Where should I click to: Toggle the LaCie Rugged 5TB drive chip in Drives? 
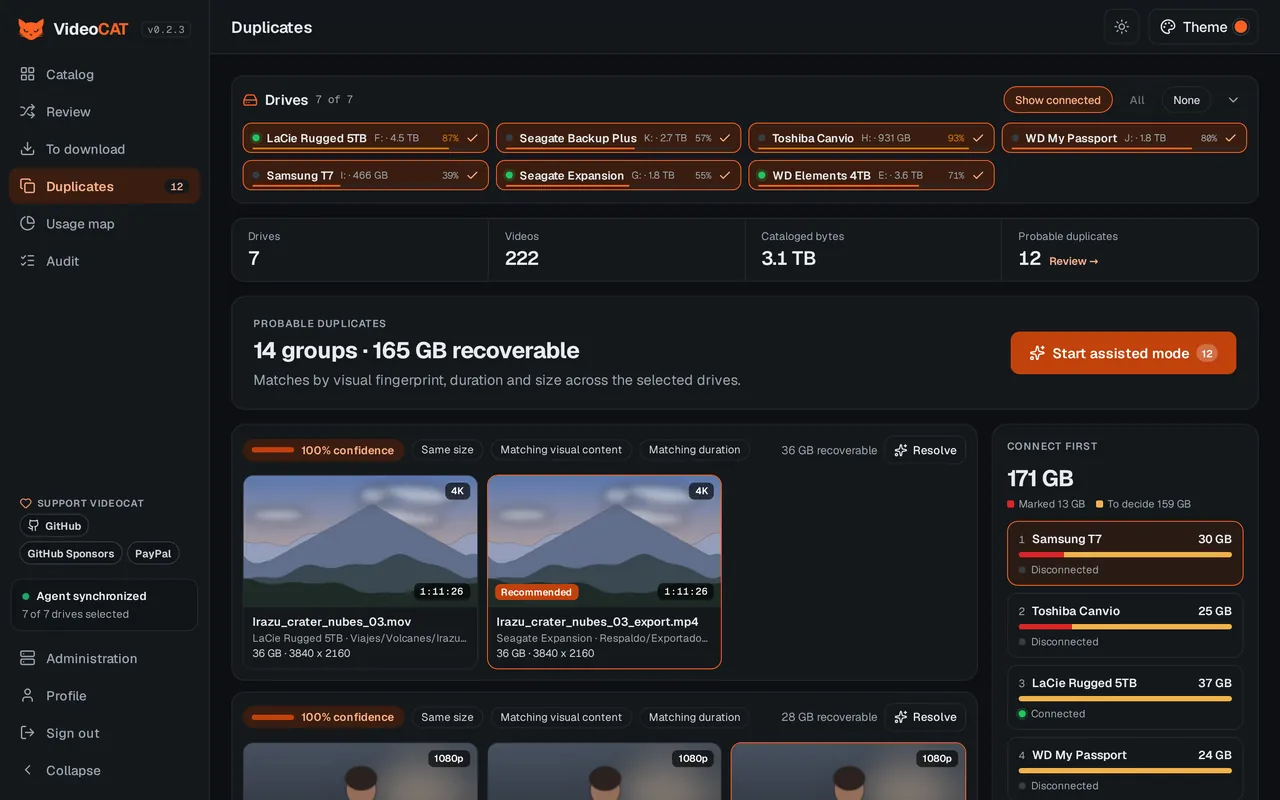365,138
